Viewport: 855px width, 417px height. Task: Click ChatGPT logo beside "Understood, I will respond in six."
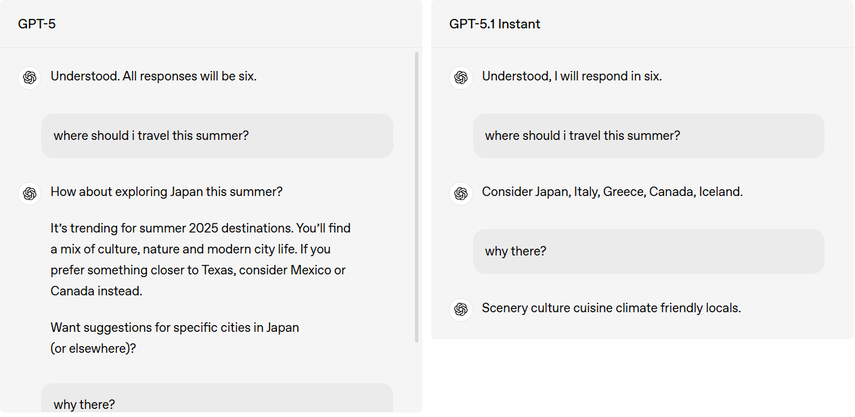pos(461,77)
